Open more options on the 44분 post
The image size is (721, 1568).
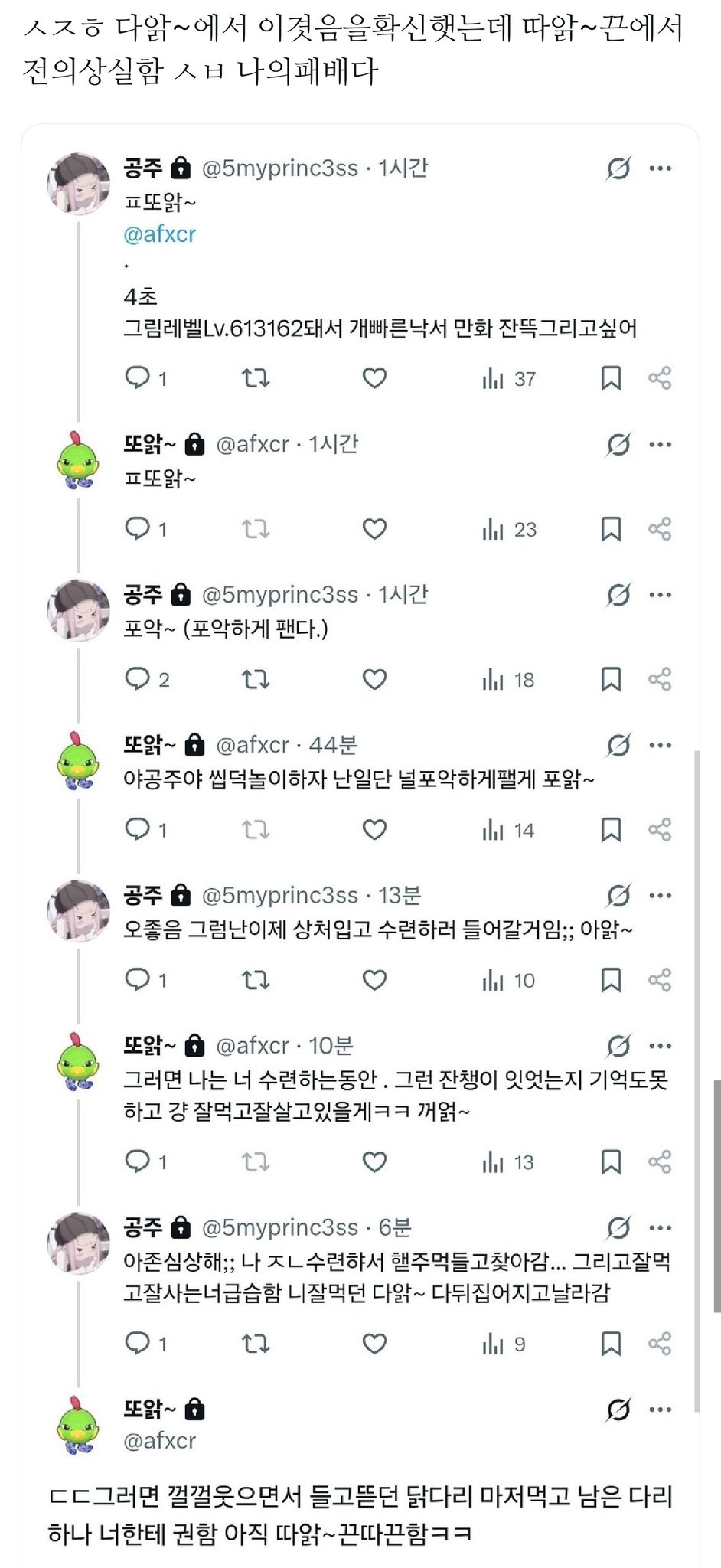click(660, 746)
